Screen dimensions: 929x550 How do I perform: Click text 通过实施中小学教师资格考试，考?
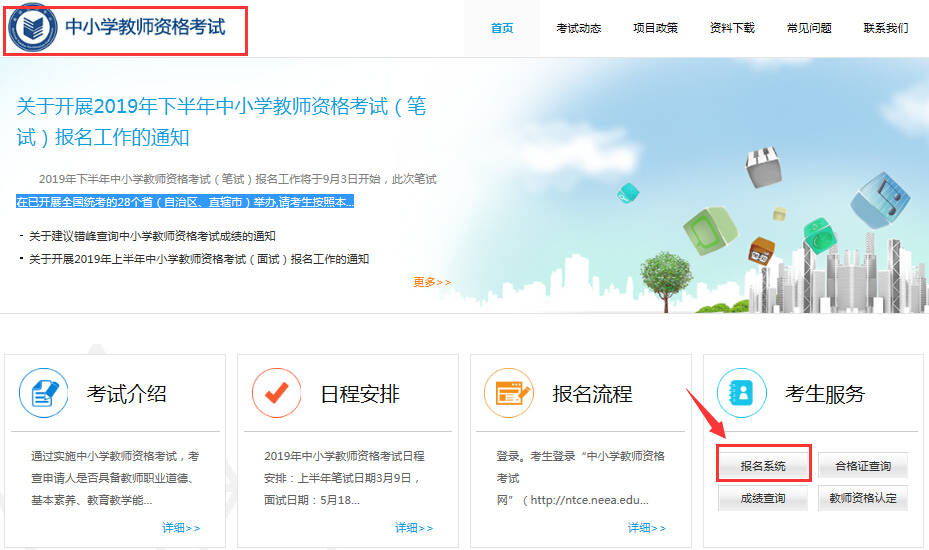coord(115,456)
